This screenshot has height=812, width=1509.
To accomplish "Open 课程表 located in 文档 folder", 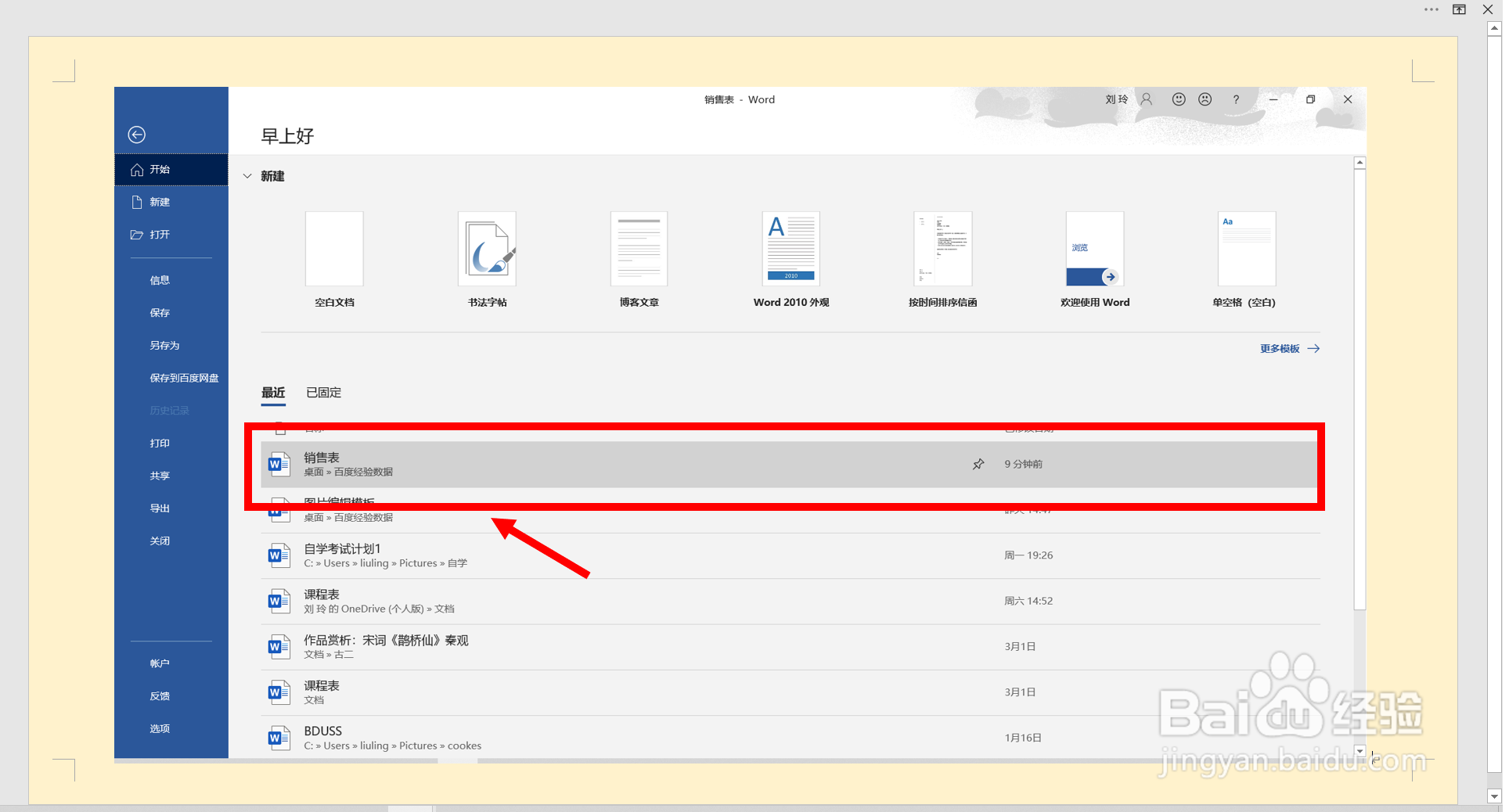I will pos(791,693).
